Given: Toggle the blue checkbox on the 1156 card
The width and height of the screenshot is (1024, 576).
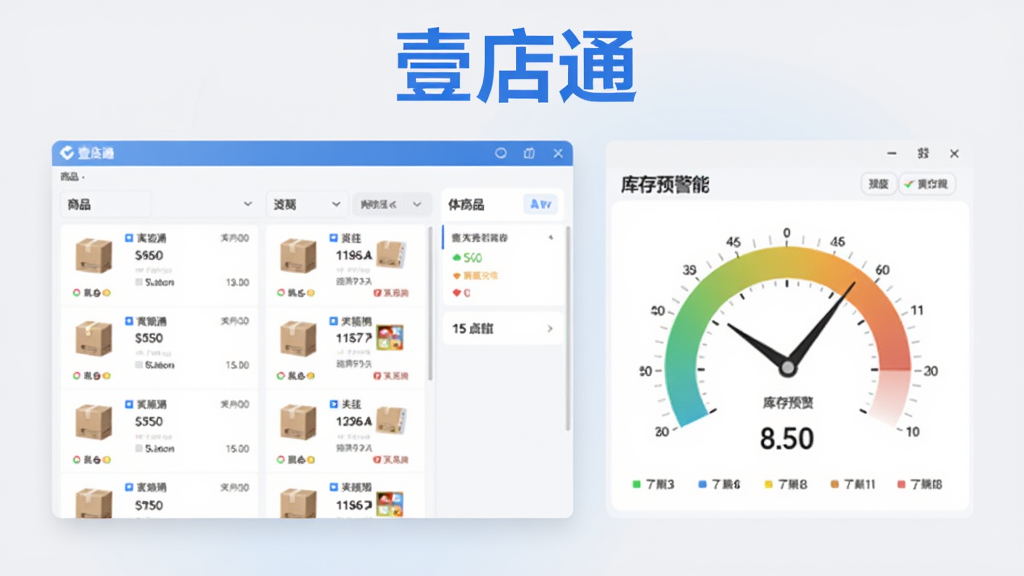Looking at the screenshot, I should click(333, 487).
